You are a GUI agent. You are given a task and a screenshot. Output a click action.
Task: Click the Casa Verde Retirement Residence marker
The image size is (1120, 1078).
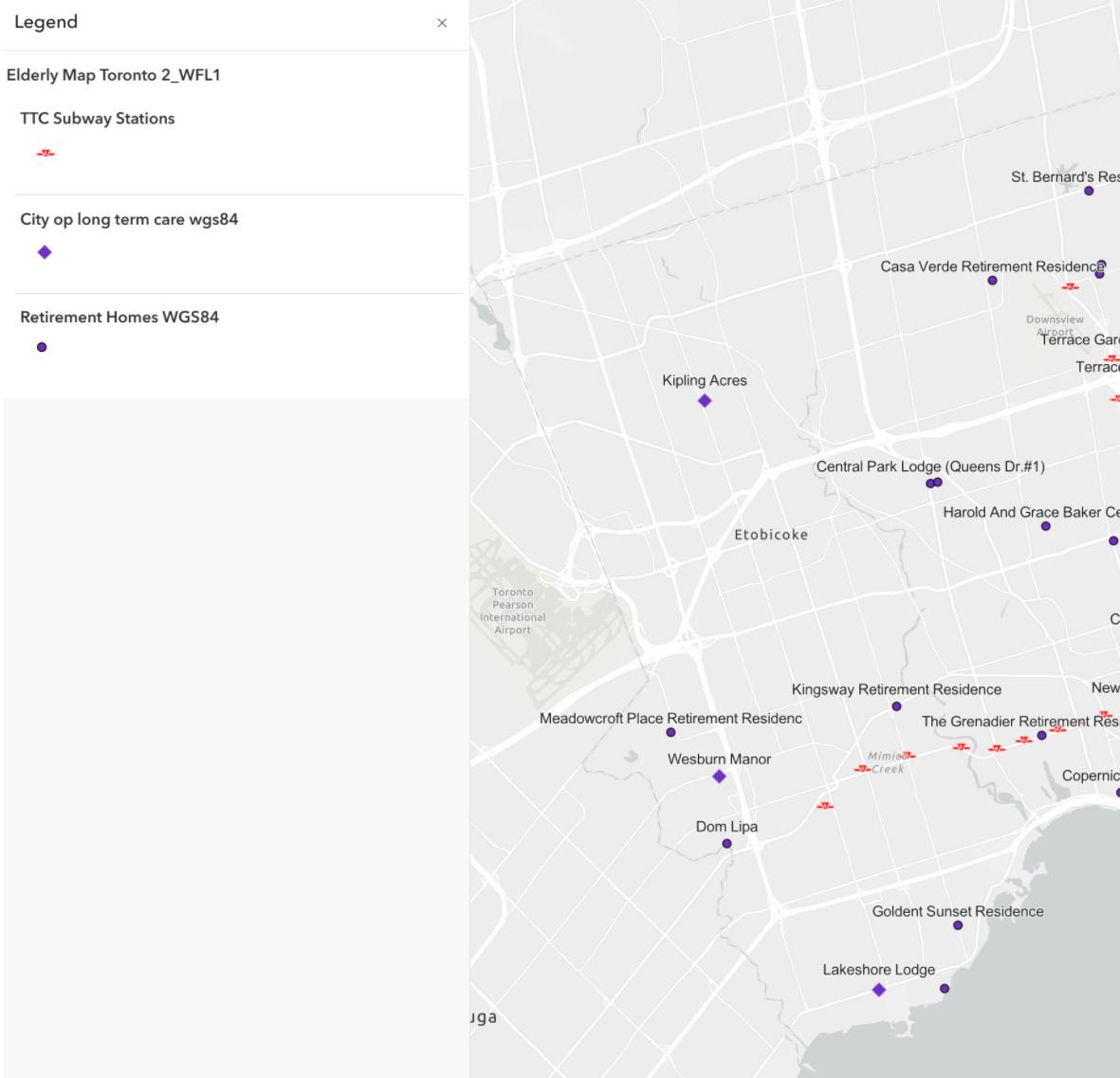coord(992,281)
